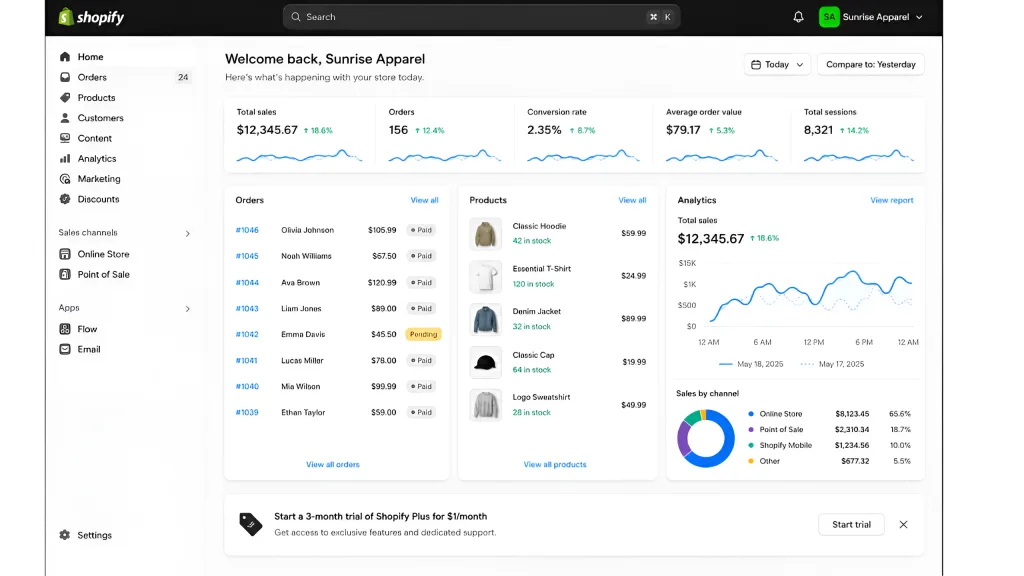Click the Online Store legend color dot
This screenshot has height=576, width=1024.
751,413
